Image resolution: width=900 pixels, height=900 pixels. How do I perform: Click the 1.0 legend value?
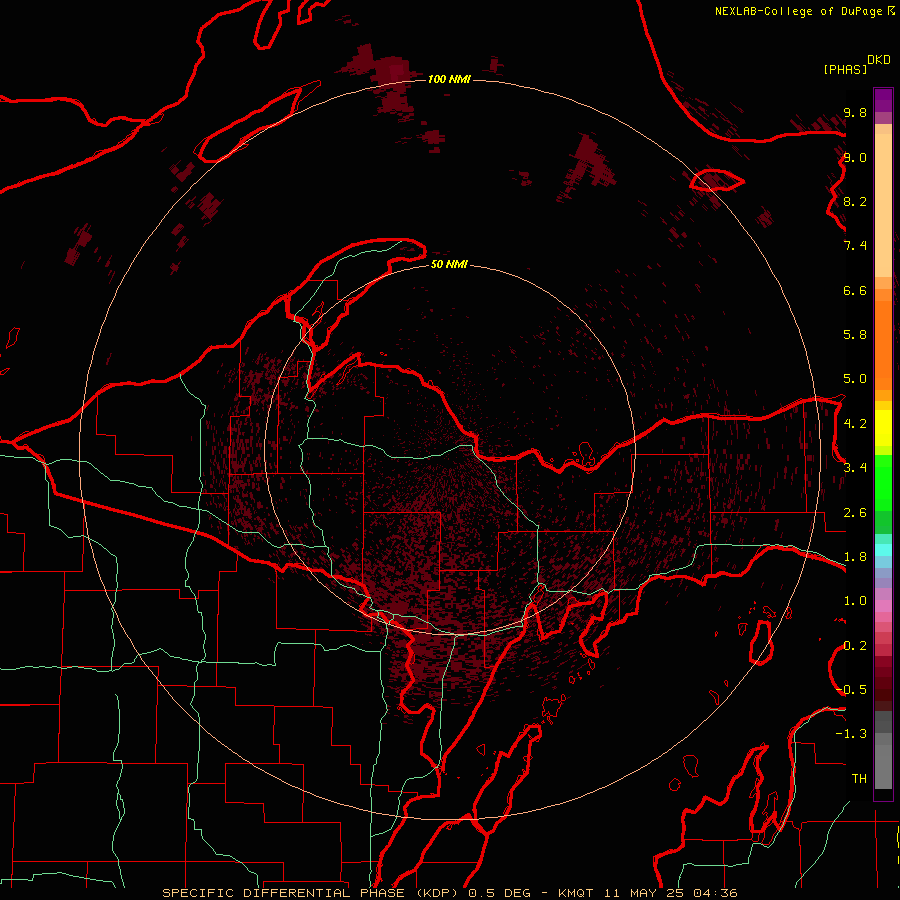point(855,601)
